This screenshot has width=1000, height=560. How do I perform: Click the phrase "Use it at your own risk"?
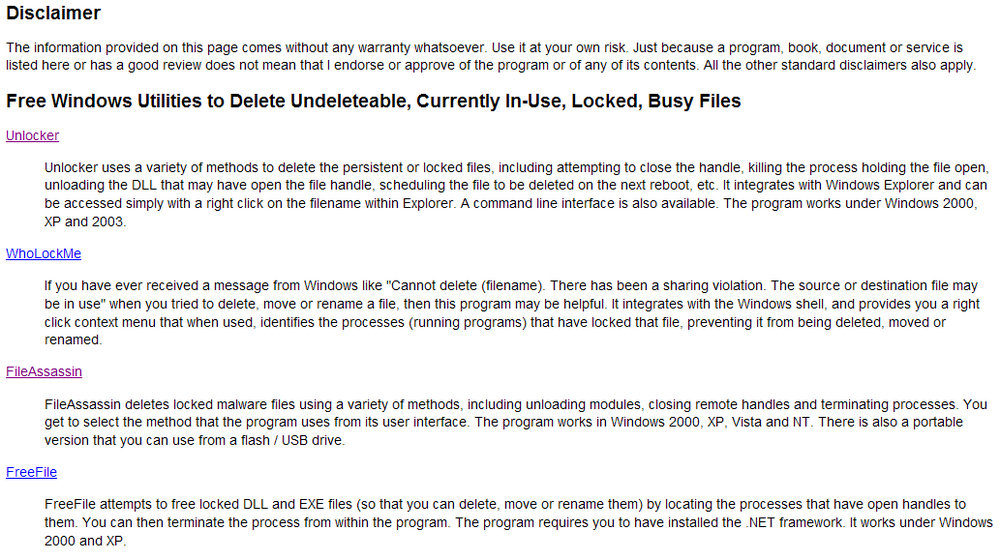point(559,48)
